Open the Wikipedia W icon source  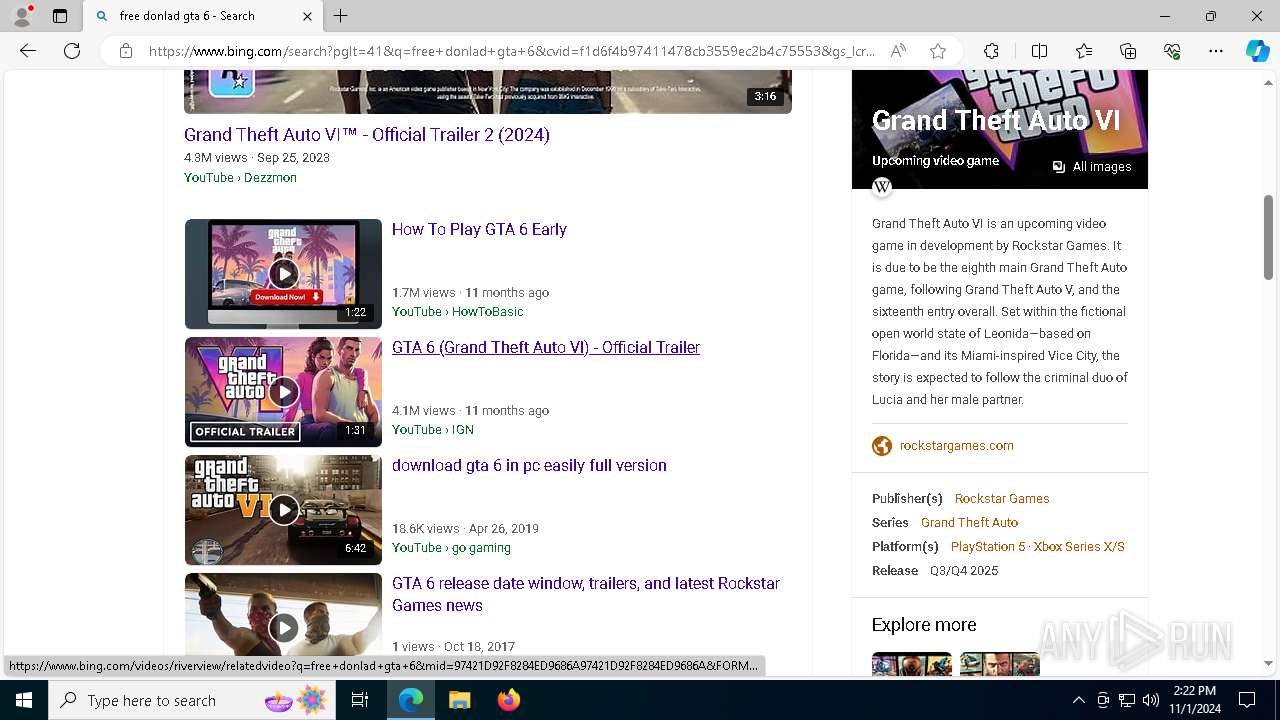(882, 187)
